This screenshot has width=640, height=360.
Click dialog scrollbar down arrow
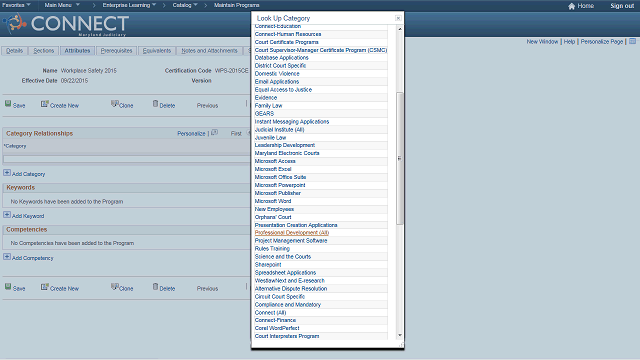[400, 335]
